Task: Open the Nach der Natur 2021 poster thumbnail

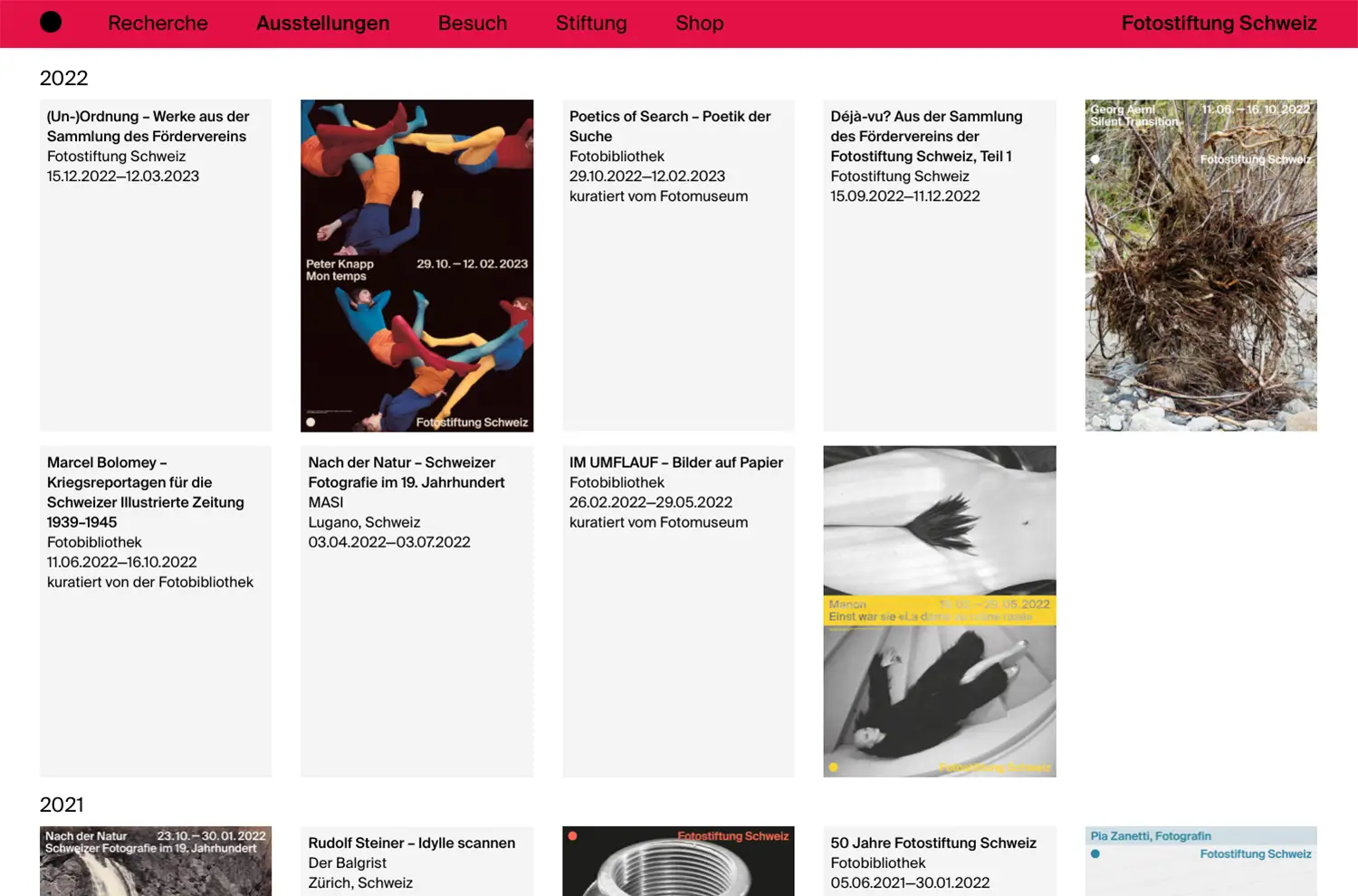Action: (x=156, y=861)
